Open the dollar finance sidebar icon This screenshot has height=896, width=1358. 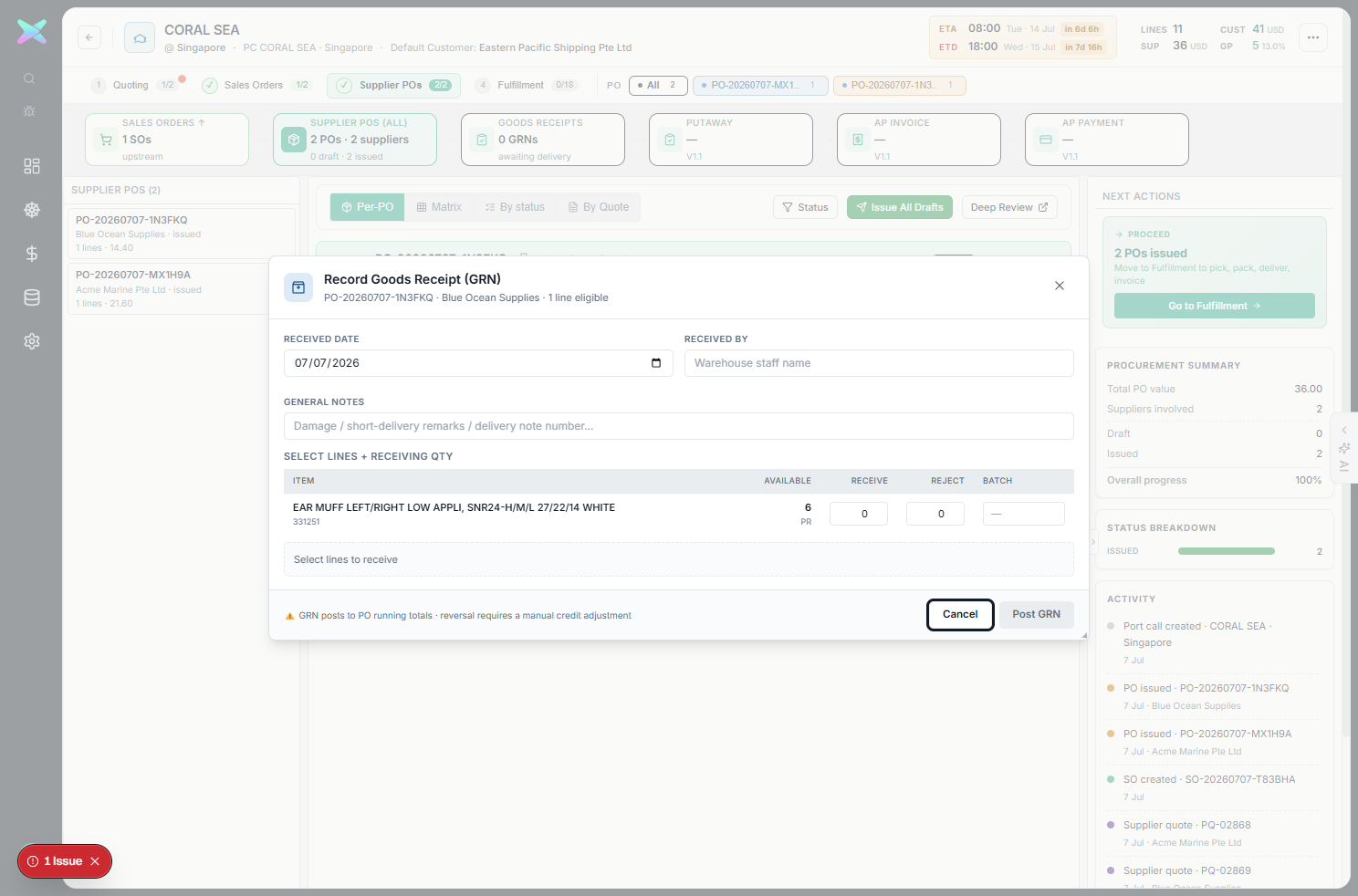pos(32,254)
